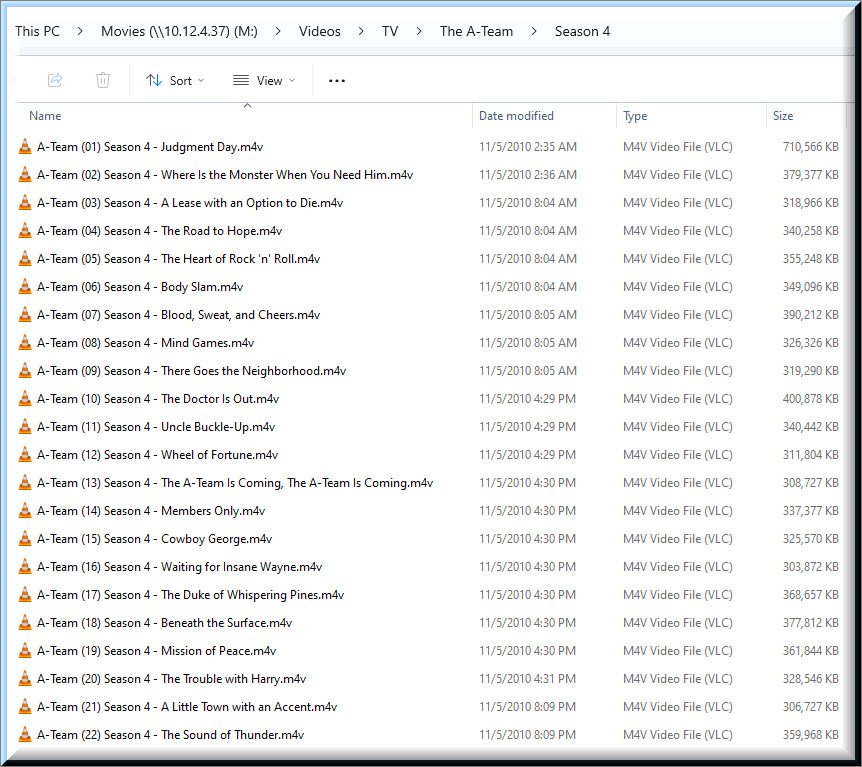The image size is (862, 767).
Task: Expand chevron after This PC breadcrumb
Action: 80,31
